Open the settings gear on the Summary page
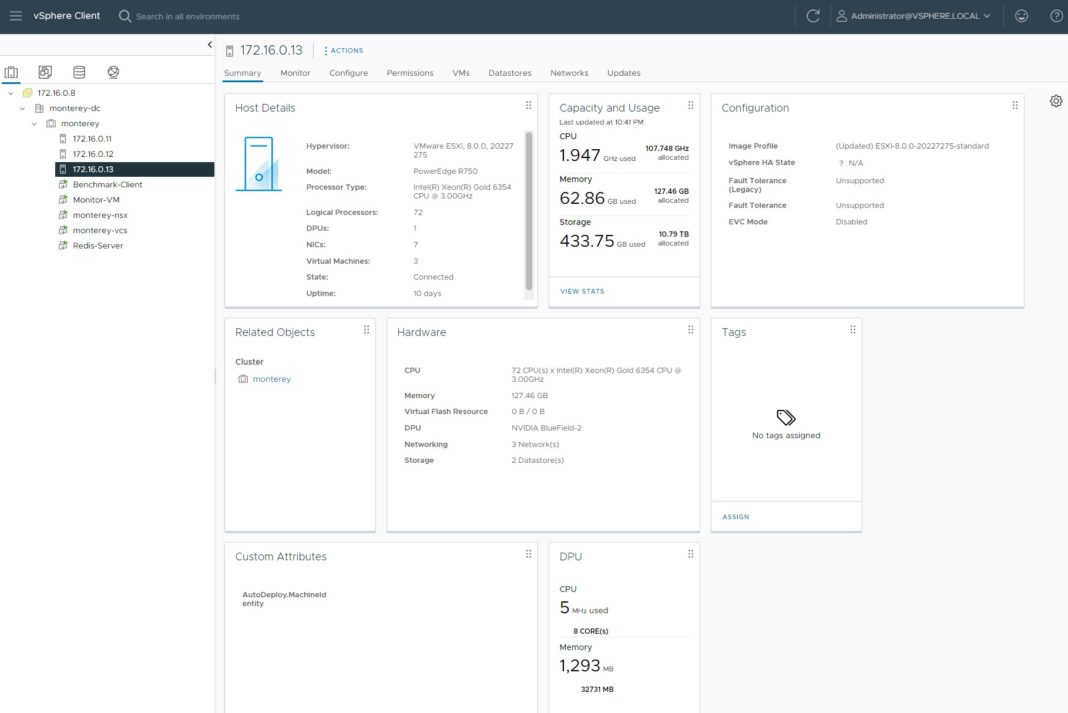 coord(1055,101)
